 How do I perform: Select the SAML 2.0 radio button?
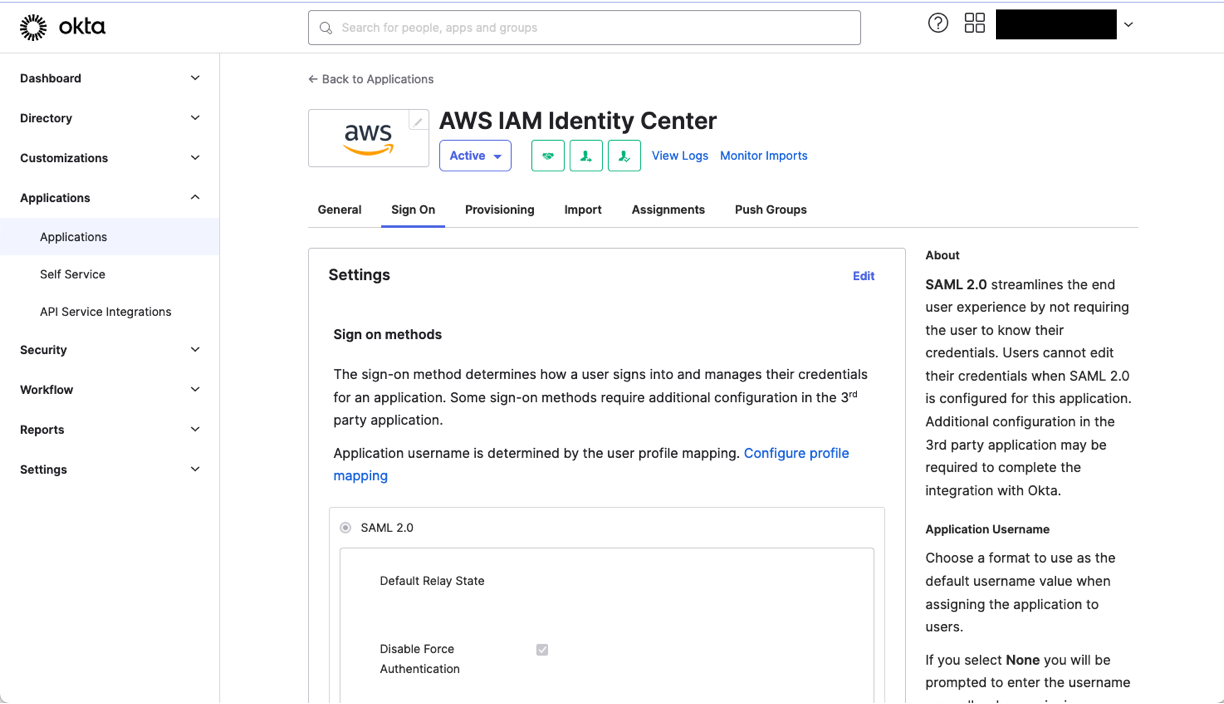coord(345,527)
